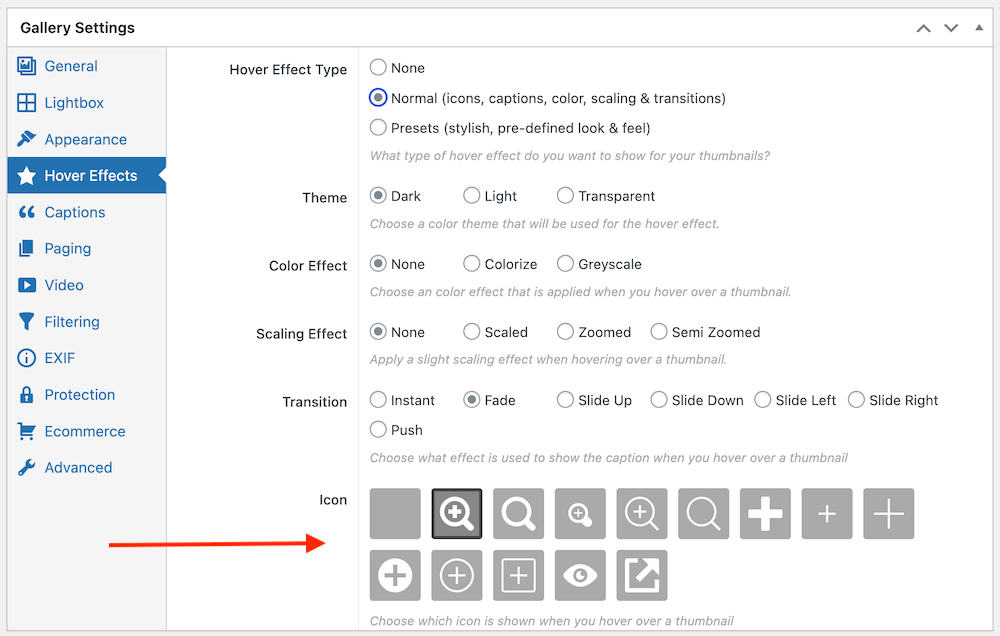Viewport: 1000px width, 636px height.
Task: Select the blank square hover icon
Action: 395,513
